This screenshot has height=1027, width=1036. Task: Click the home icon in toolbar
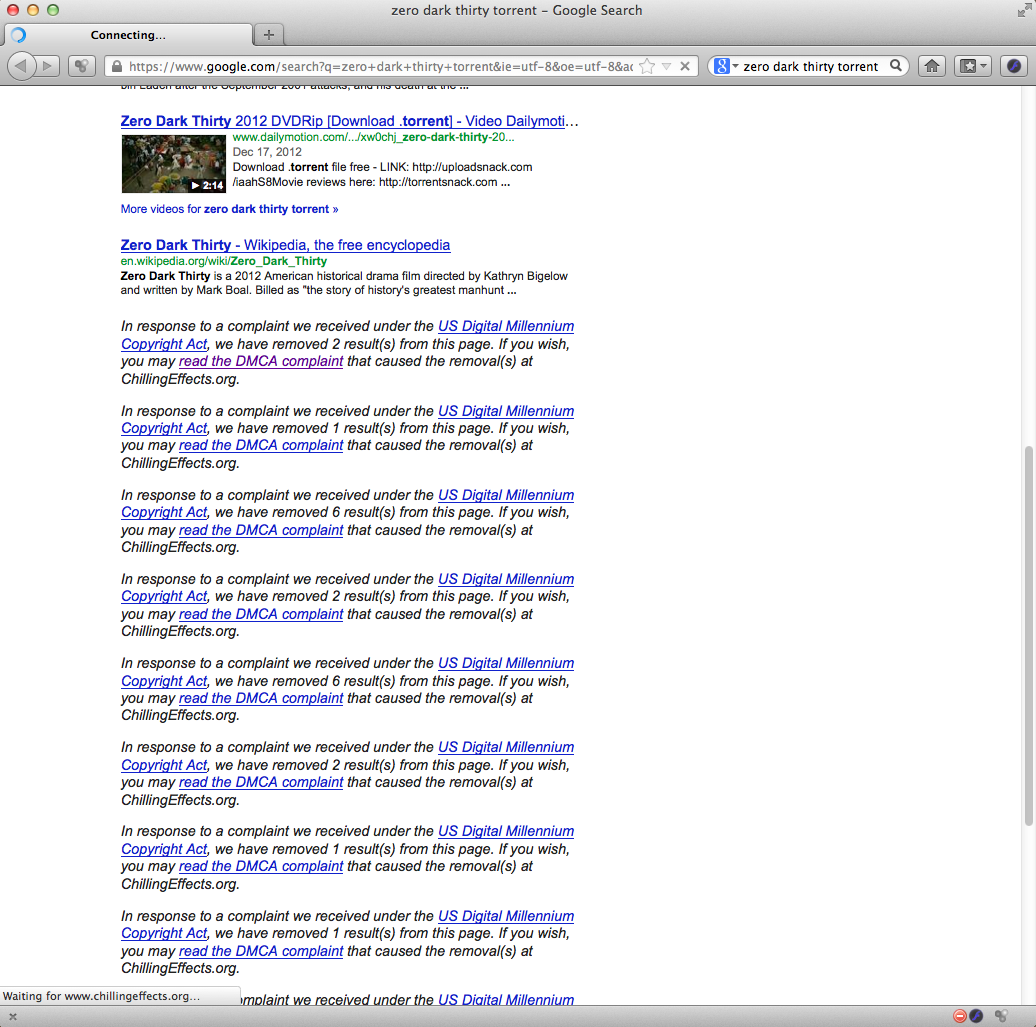tap(932, 66)
